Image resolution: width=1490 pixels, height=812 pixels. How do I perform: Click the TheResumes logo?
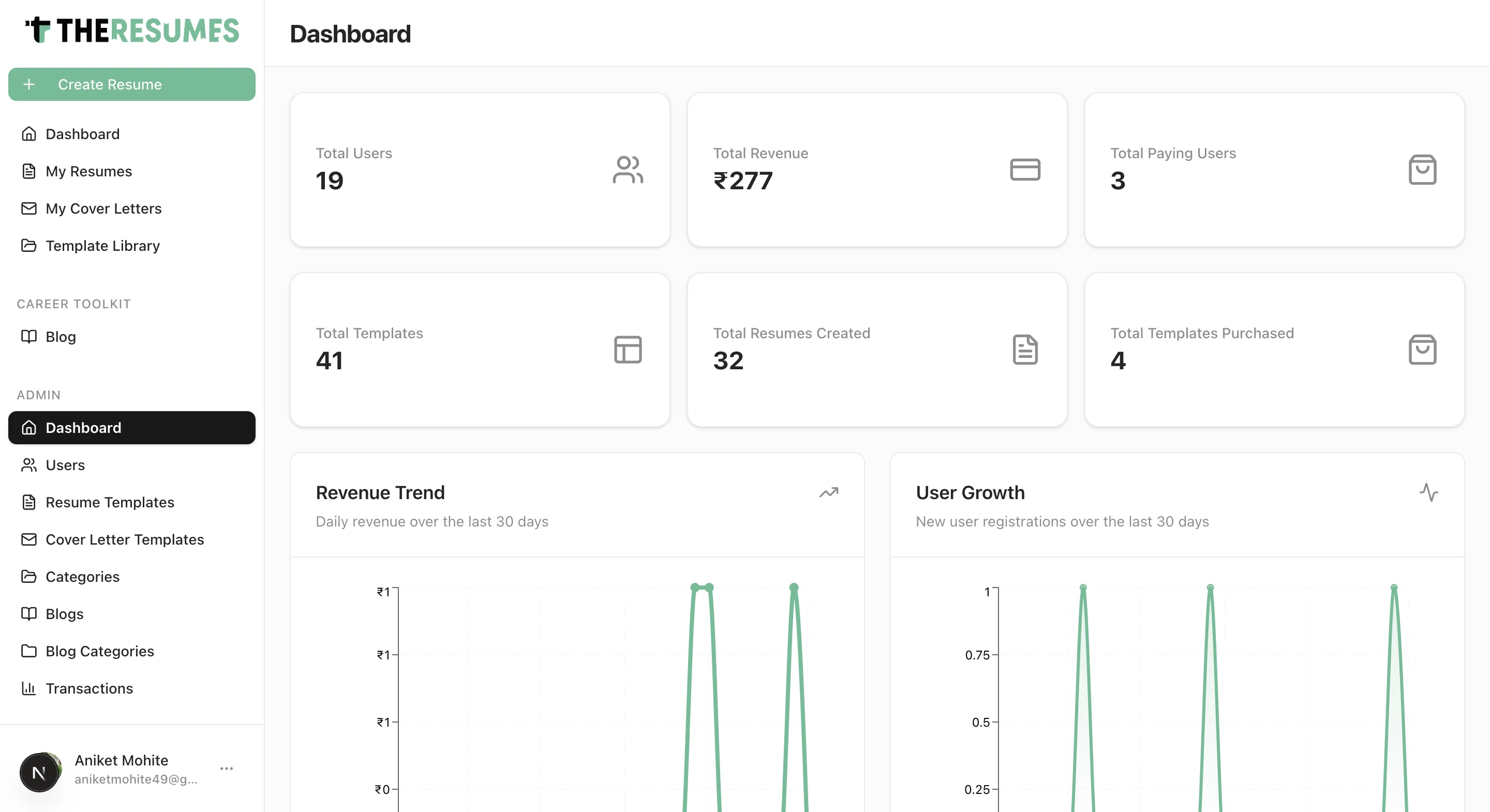point(132,30)
